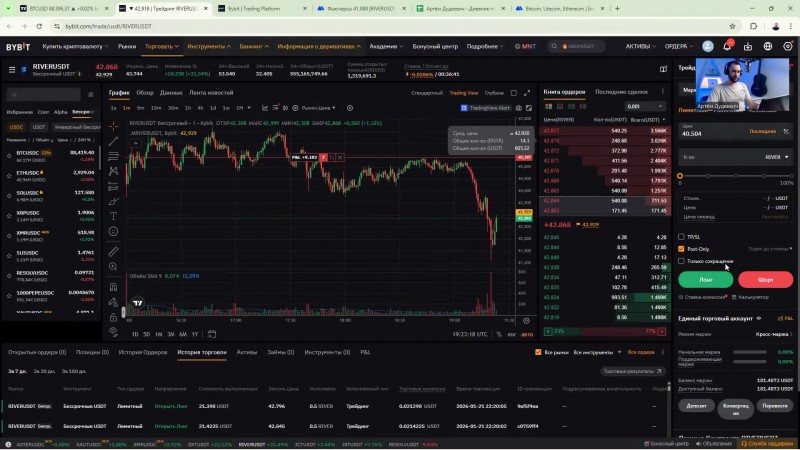Image resolution: width=800 pixels, height=450 pixels.
Task: Enable Только сокращение reduce-only checkbox
Action: (x=681, y=261)
